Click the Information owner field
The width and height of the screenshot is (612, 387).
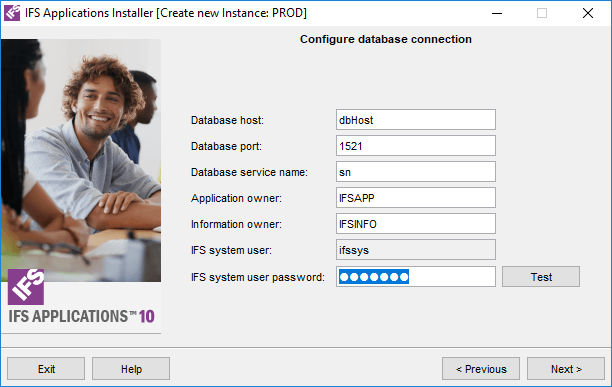tap(416, 224)
